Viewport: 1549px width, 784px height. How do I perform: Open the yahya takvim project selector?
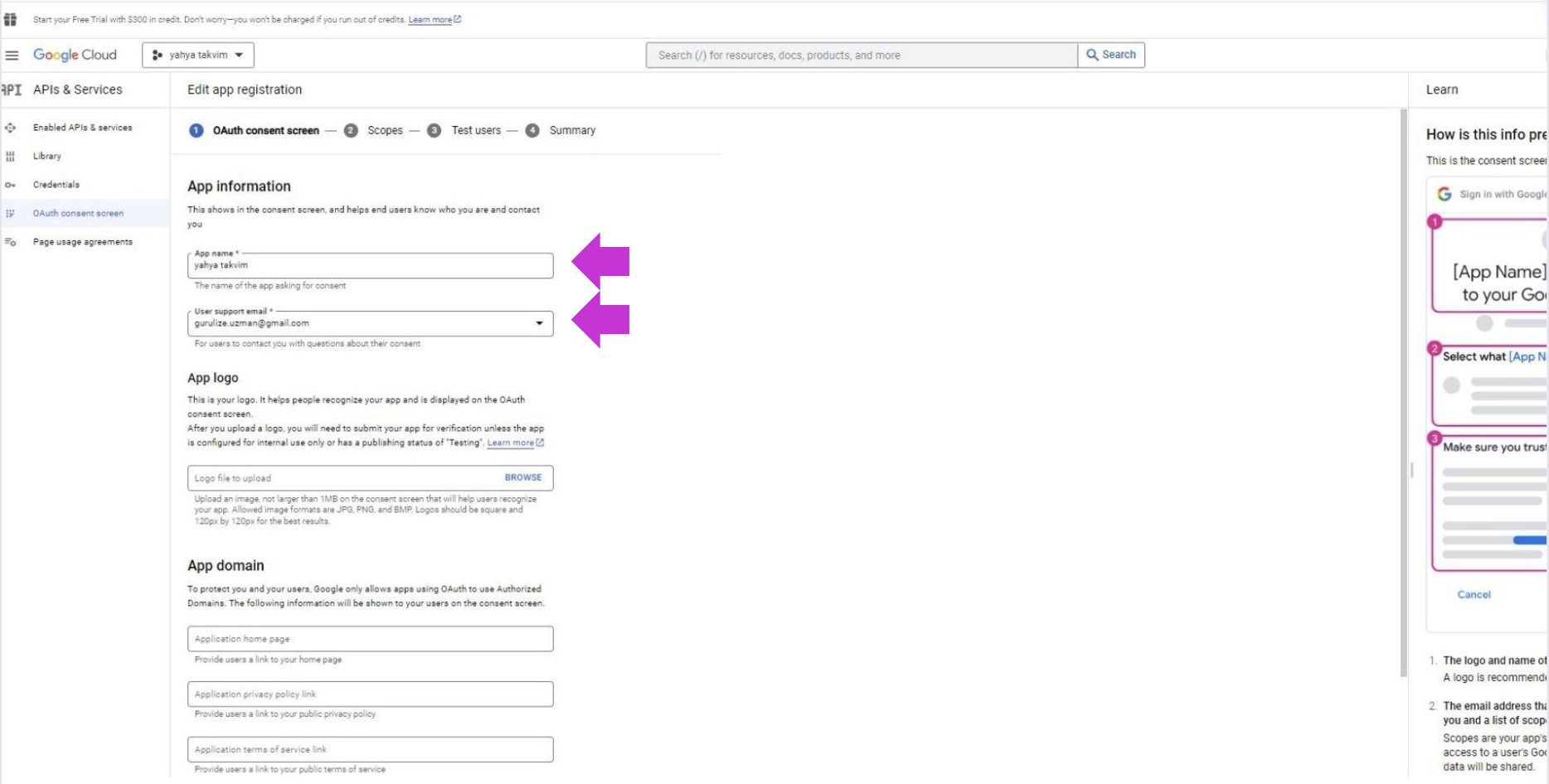click(x=198, y=55)
